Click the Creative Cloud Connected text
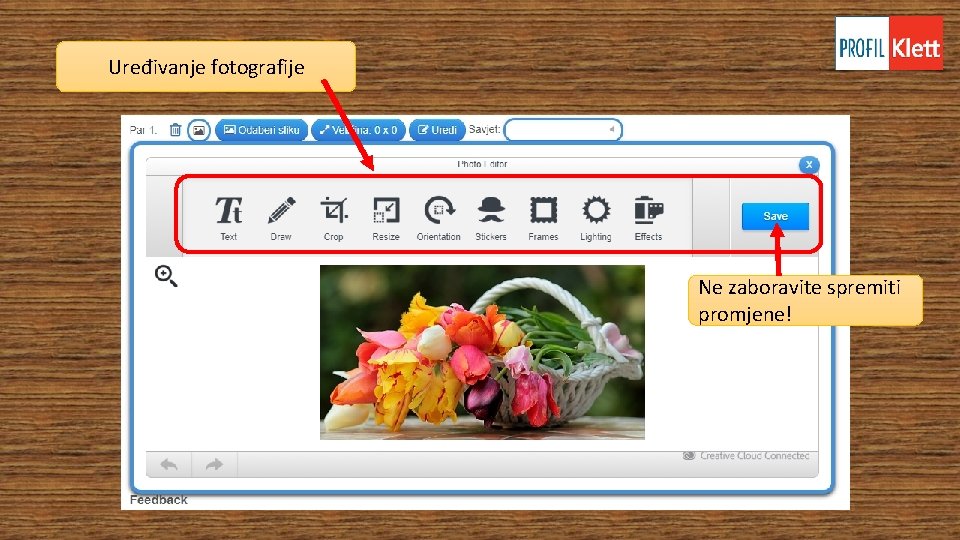 click(754, 456)
